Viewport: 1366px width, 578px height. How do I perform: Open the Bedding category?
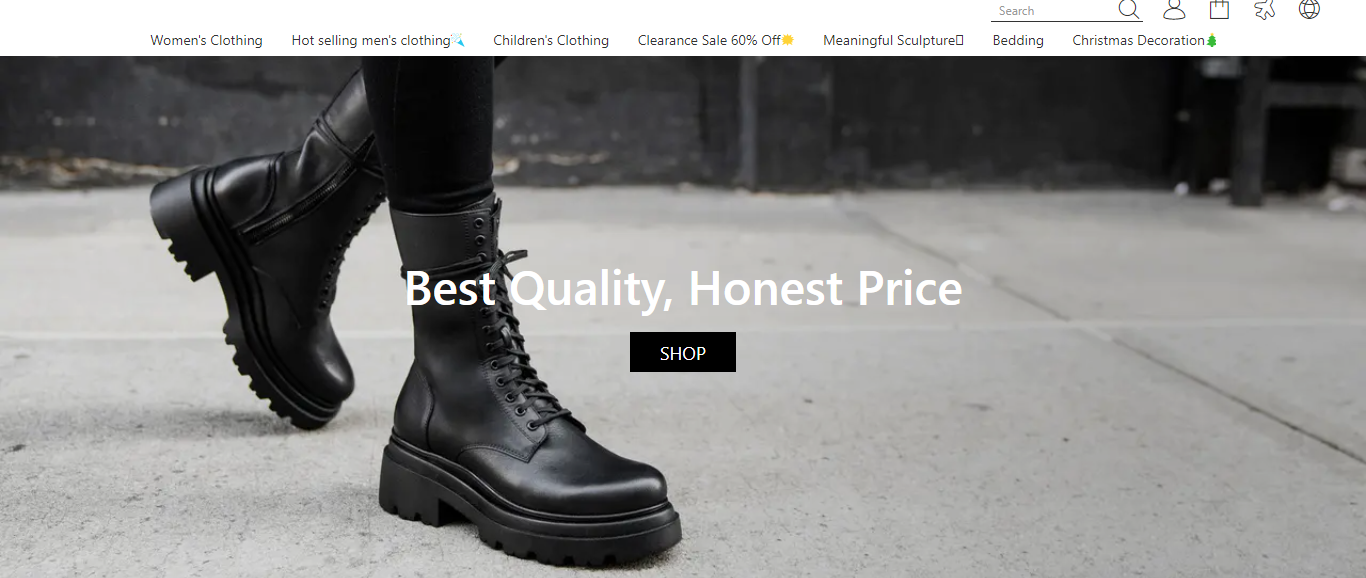tap(1018, 41)
